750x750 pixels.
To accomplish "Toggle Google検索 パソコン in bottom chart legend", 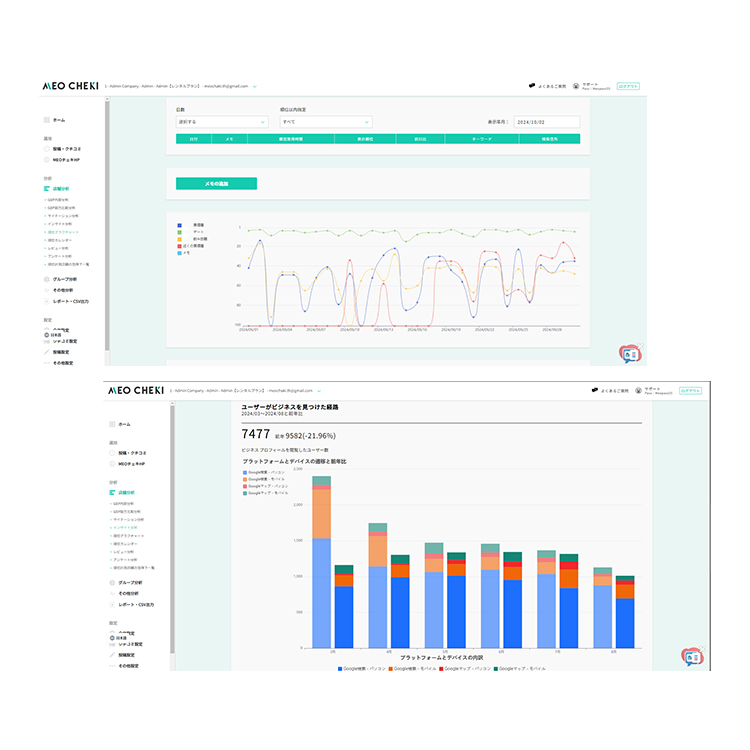I will click(362, 669).
